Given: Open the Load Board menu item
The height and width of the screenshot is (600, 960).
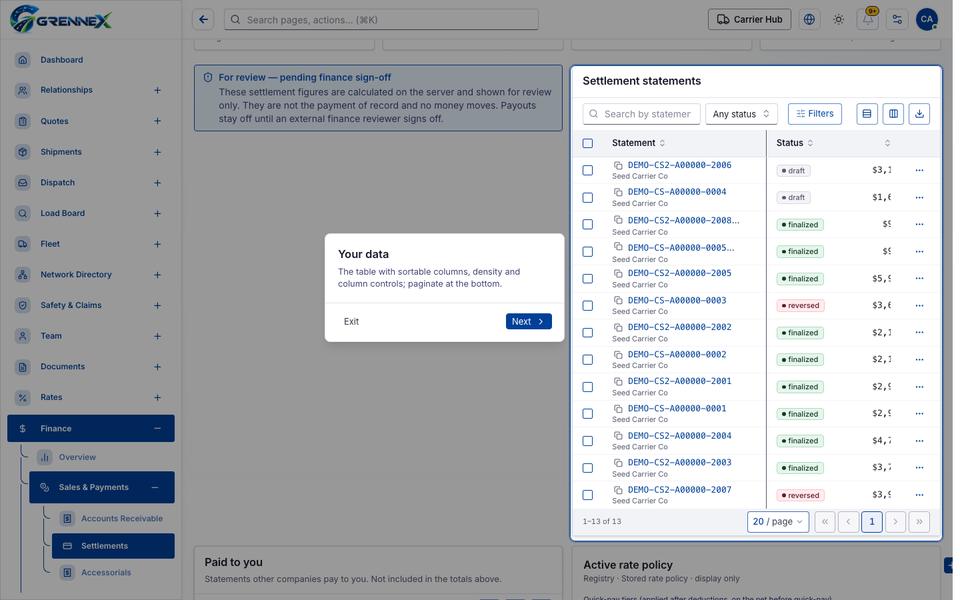Looking at the screenshot, I should coord(91,213).
